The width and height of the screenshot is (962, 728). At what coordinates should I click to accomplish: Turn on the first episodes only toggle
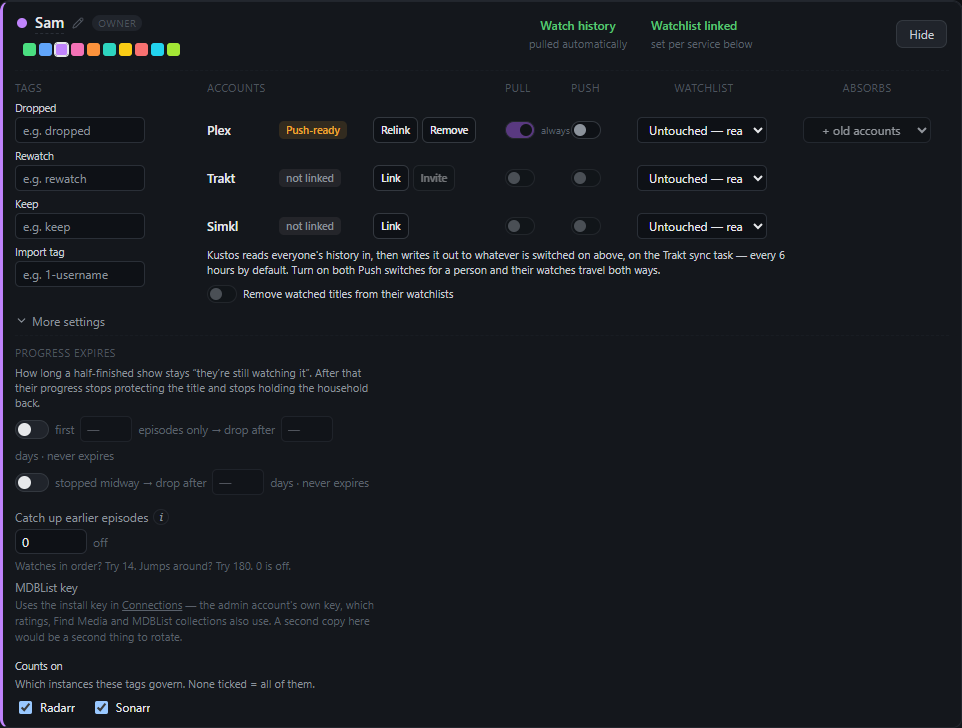[32, 430]
